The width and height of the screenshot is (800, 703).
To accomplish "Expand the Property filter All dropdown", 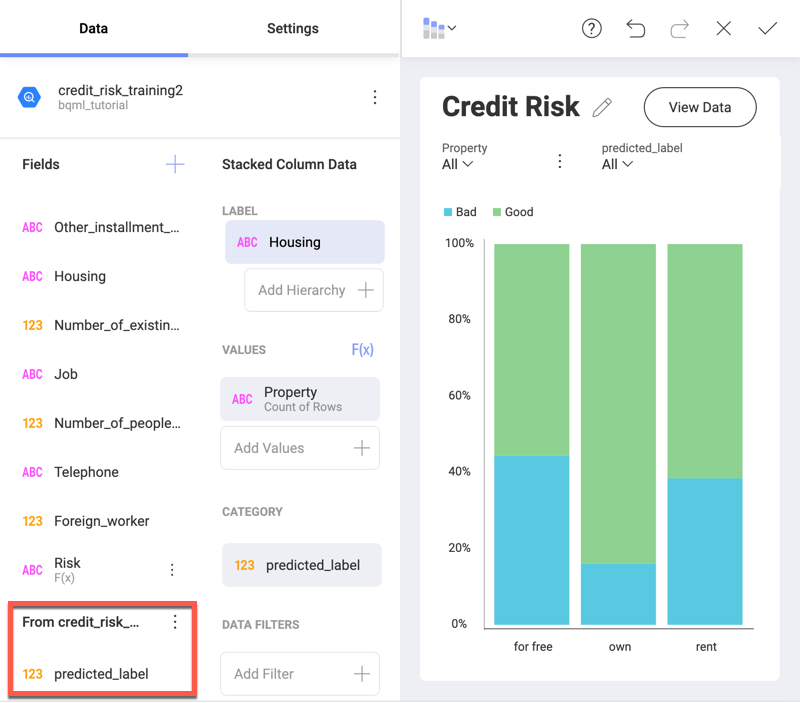I will click(x=458, y=164).
